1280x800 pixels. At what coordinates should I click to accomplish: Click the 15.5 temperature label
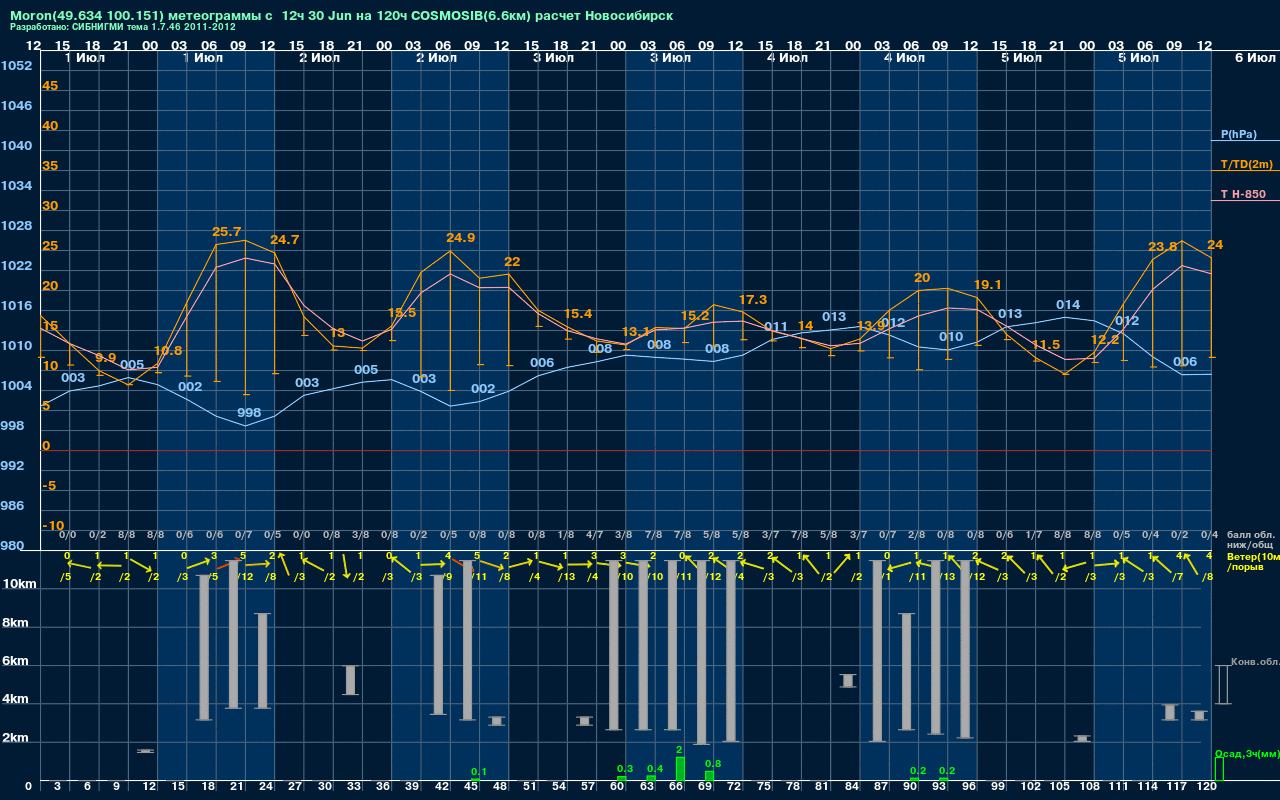401,313
